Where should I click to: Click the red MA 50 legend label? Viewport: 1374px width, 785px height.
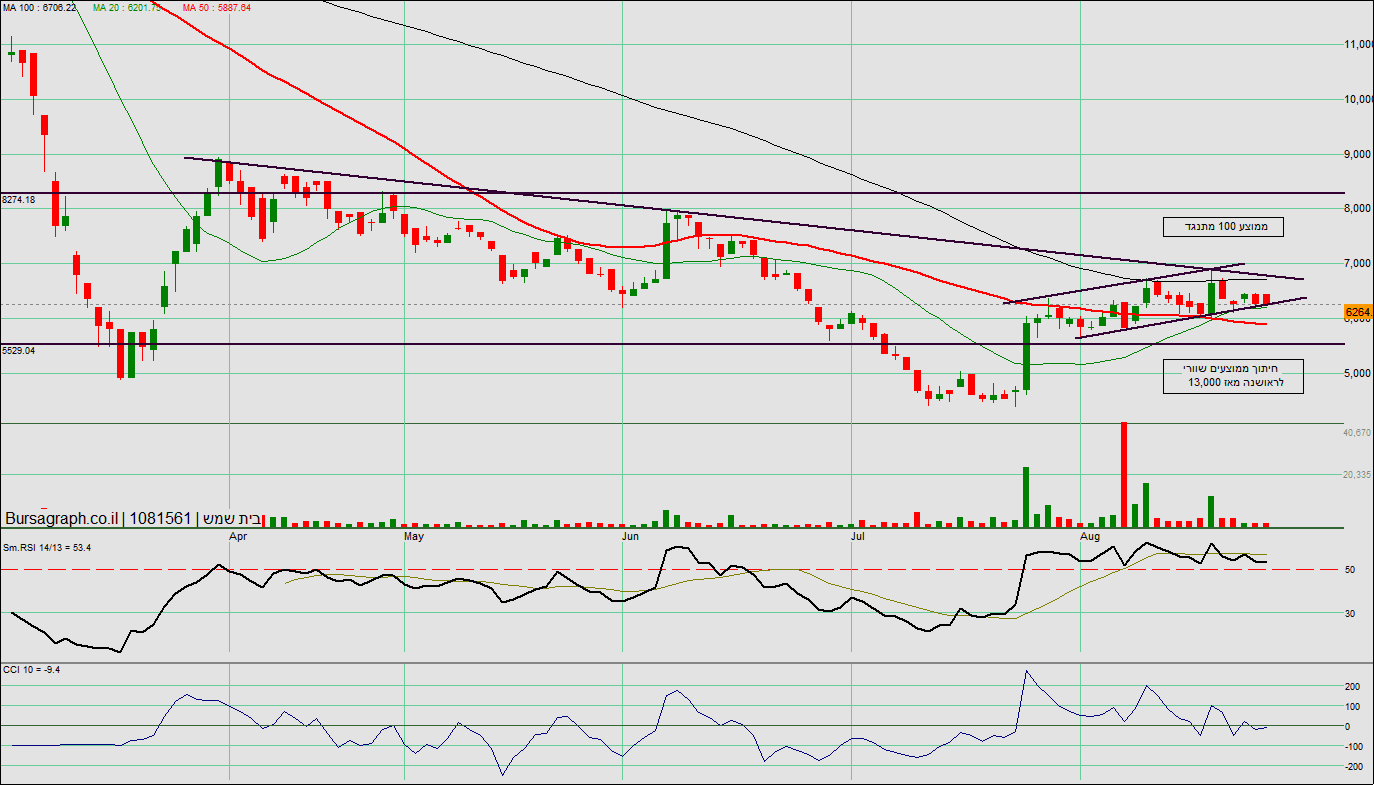[217, 7]
